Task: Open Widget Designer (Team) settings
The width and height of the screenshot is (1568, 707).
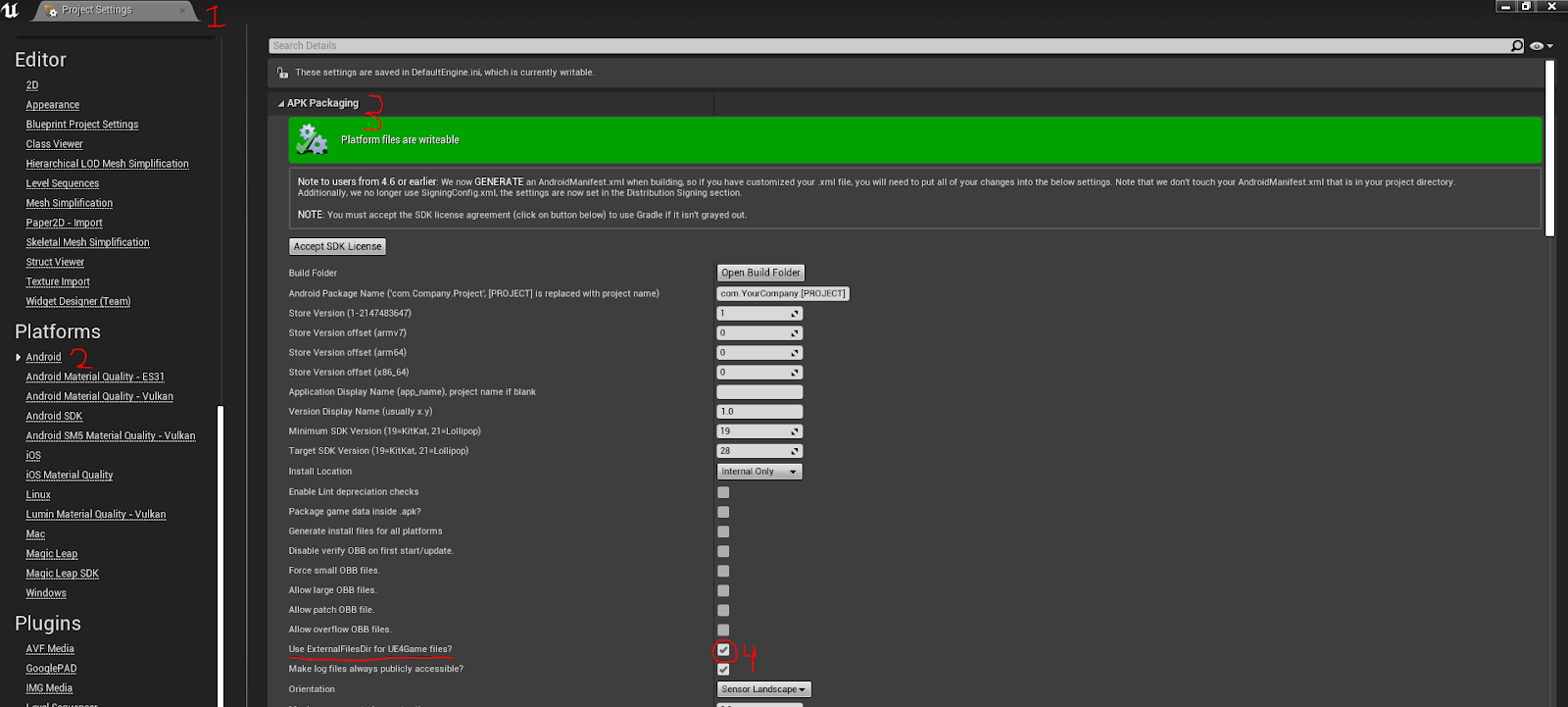Action: (78, 301)
